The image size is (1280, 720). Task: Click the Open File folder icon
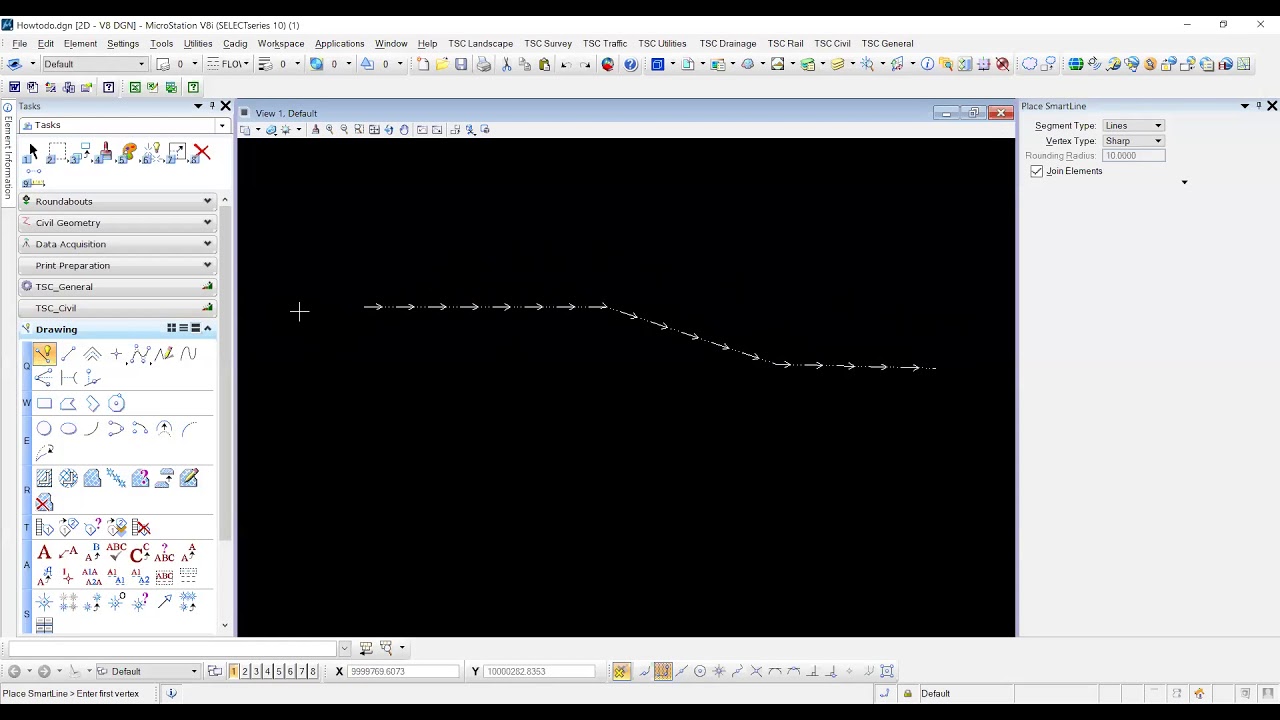442,64
